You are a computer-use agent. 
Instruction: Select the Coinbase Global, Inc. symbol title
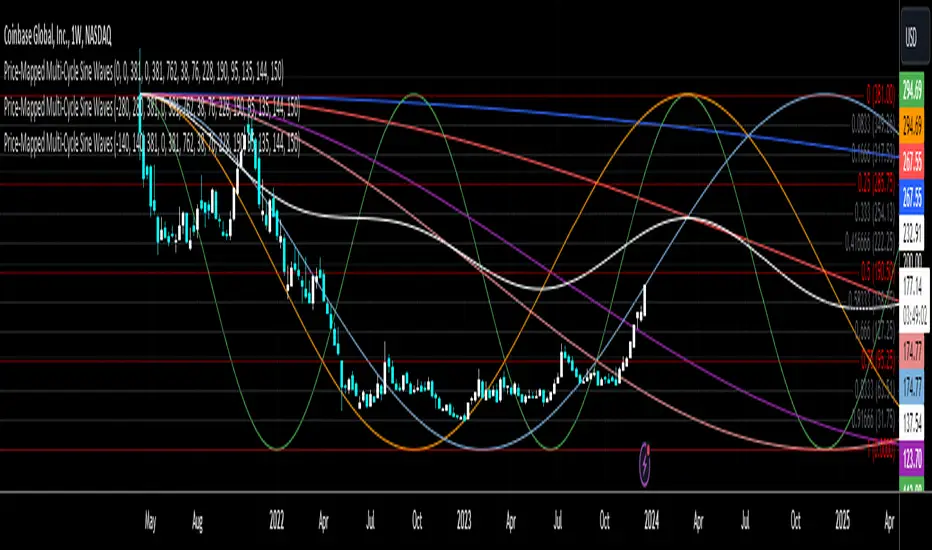point(58,37)
